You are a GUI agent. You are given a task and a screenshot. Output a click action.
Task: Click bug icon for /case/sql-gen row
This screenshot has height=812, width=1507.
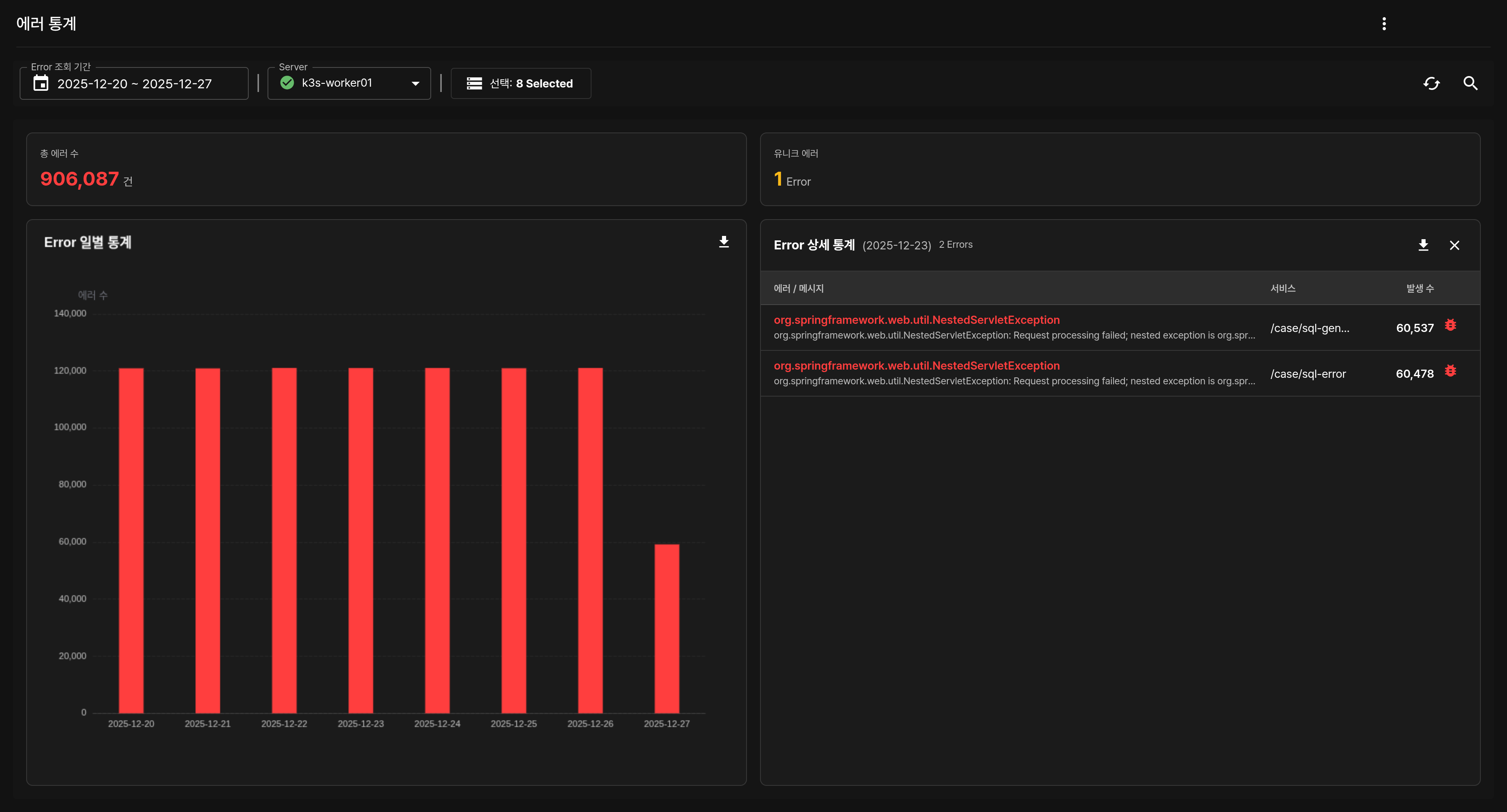tap(1450, 325)
